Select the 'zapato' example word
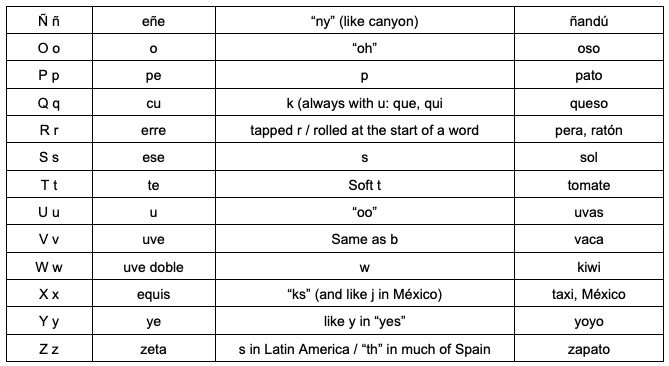Viewport: 669px width, 366px height. 589,349
